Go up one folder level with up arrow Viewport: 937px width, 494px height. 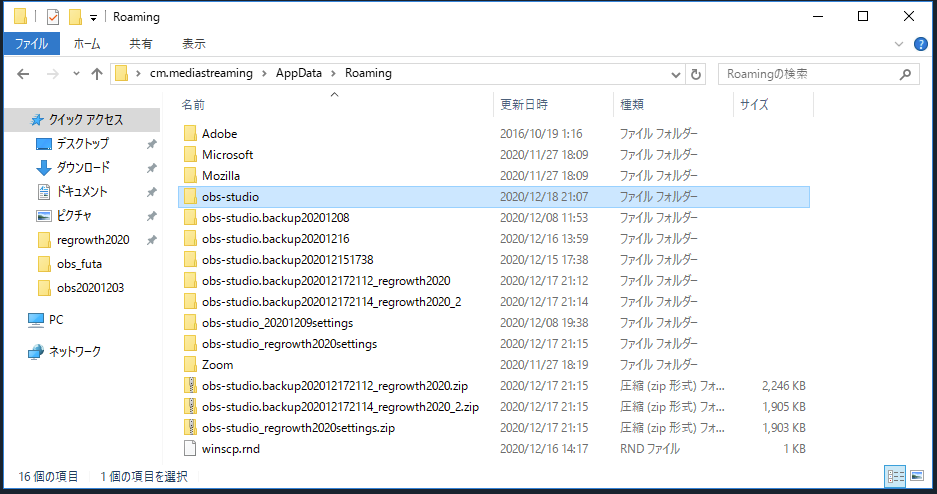(97, 74)
